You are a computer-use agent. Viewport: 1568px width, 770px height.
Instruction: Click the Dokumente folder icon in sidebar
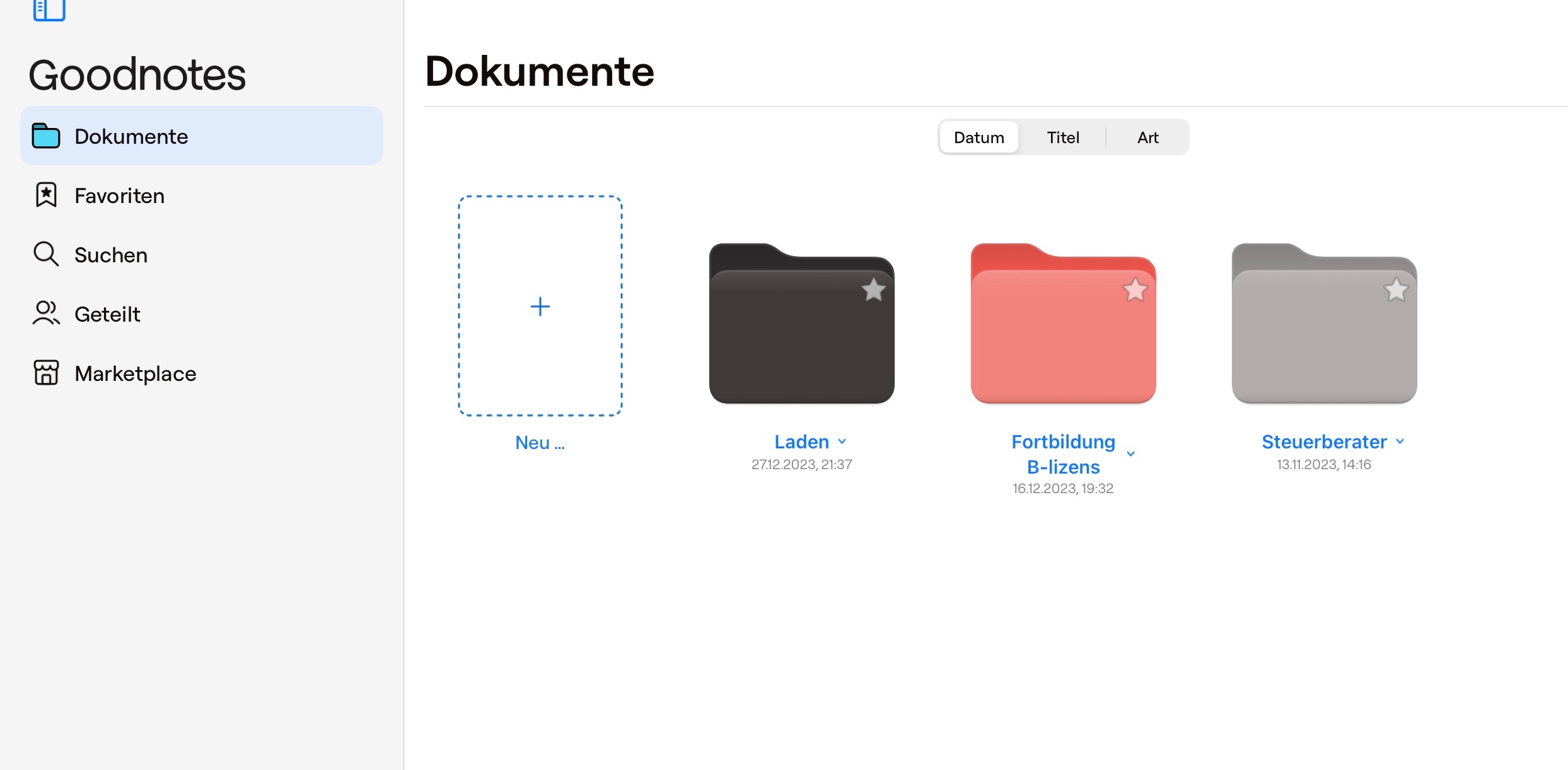click(46, 136)
